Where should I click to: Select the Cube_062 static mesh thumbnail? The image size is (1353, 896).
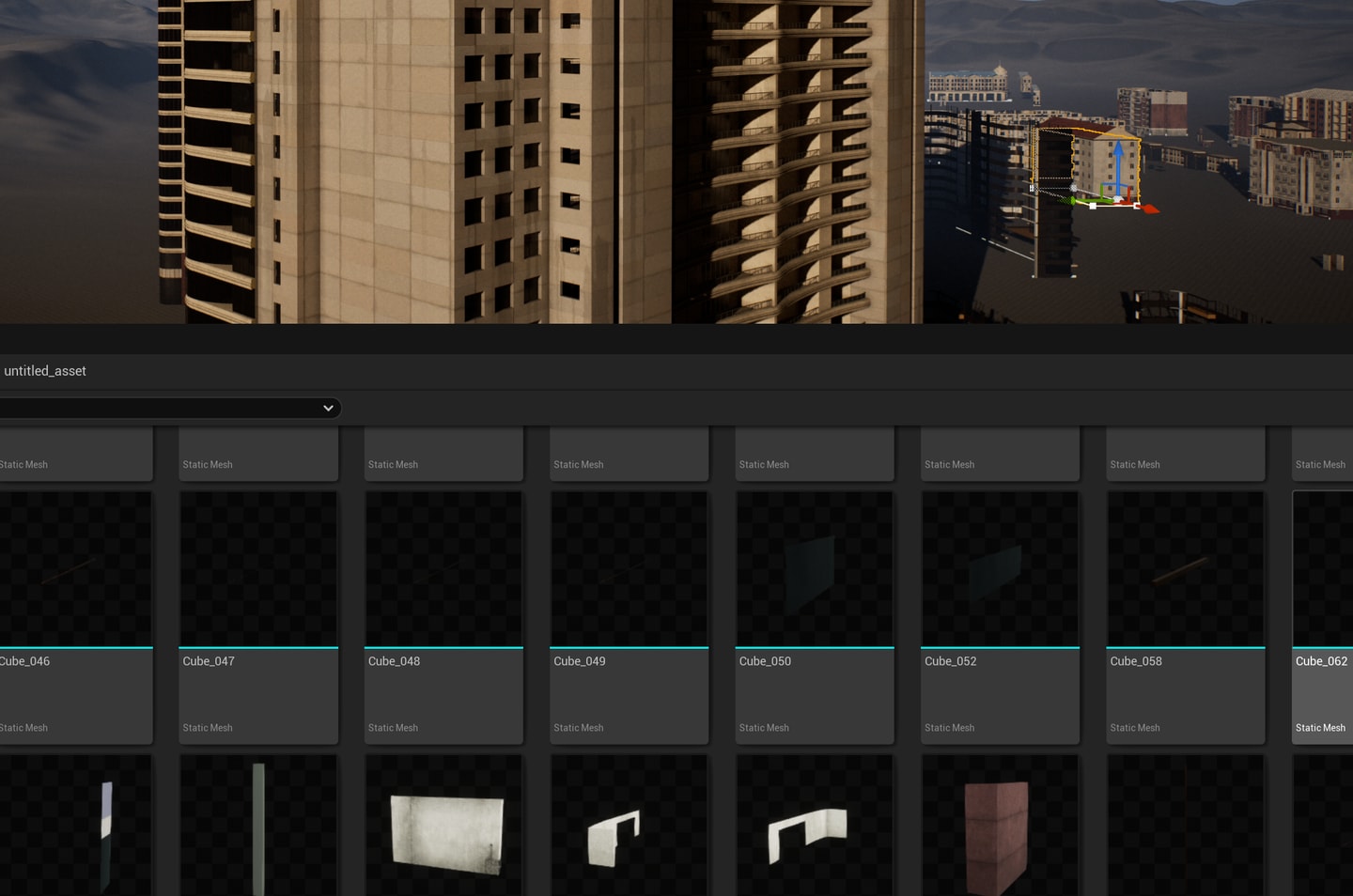(1323, 568)
